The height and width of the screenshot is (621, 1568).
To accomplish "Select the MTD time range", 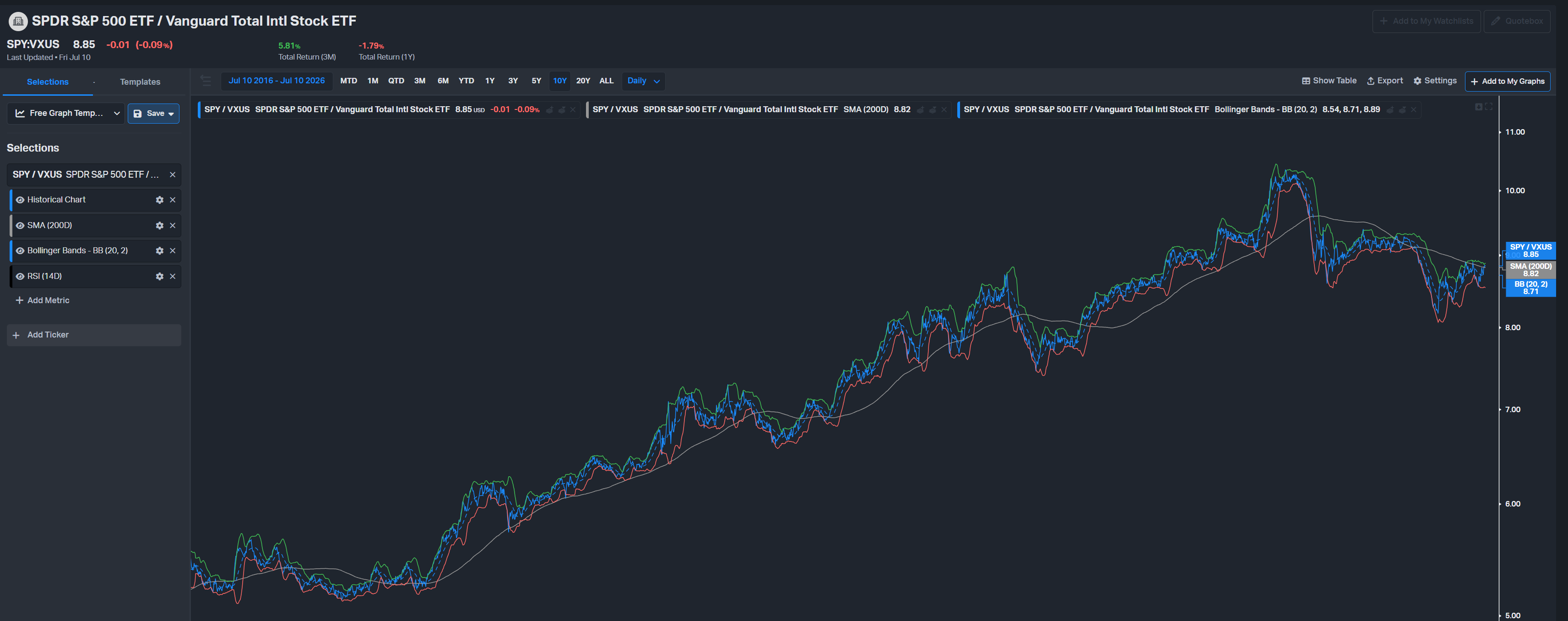I will [x=349, y=81].
